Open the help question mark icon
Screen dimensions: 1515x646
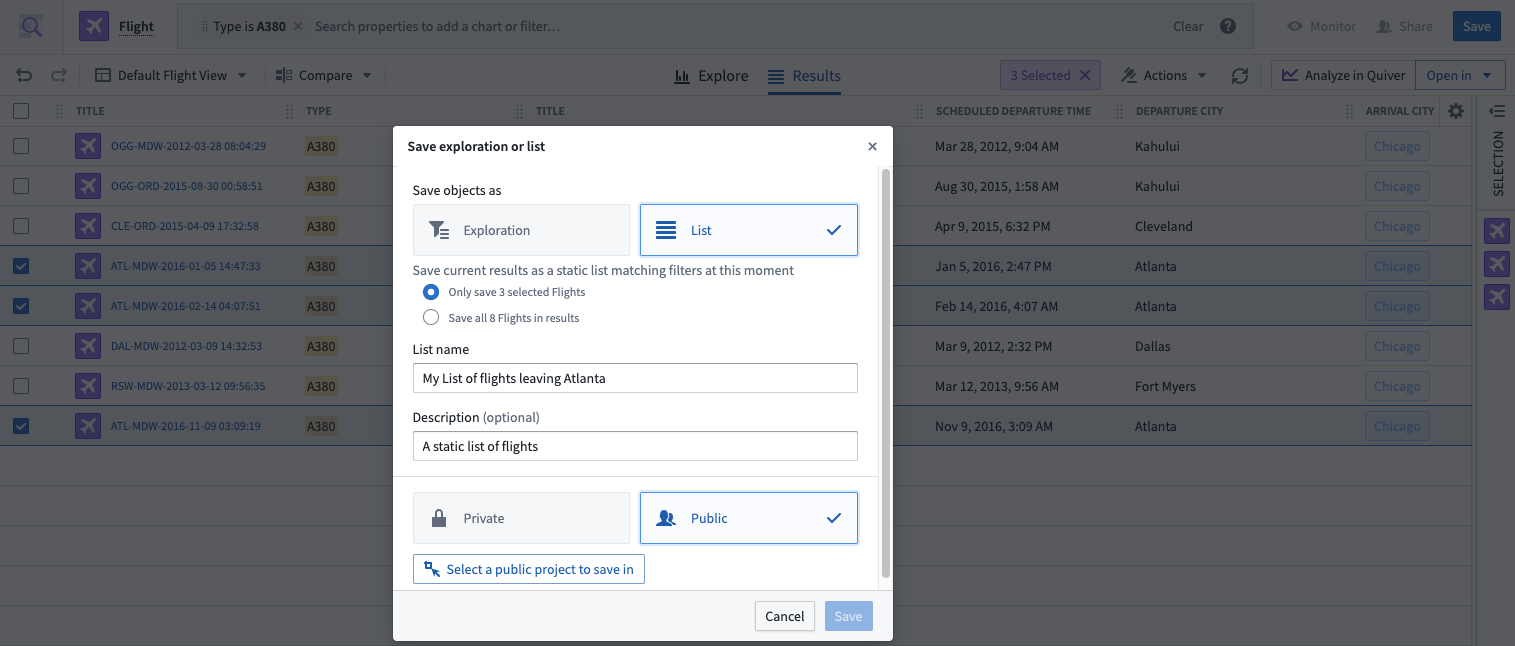tap(1228, 27)
